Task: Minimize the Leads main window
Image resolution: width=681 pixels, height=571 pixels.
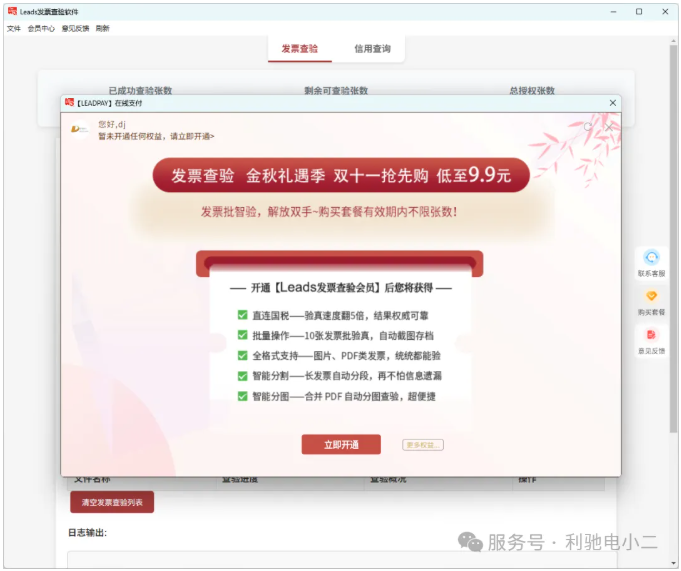Action: 613,12
